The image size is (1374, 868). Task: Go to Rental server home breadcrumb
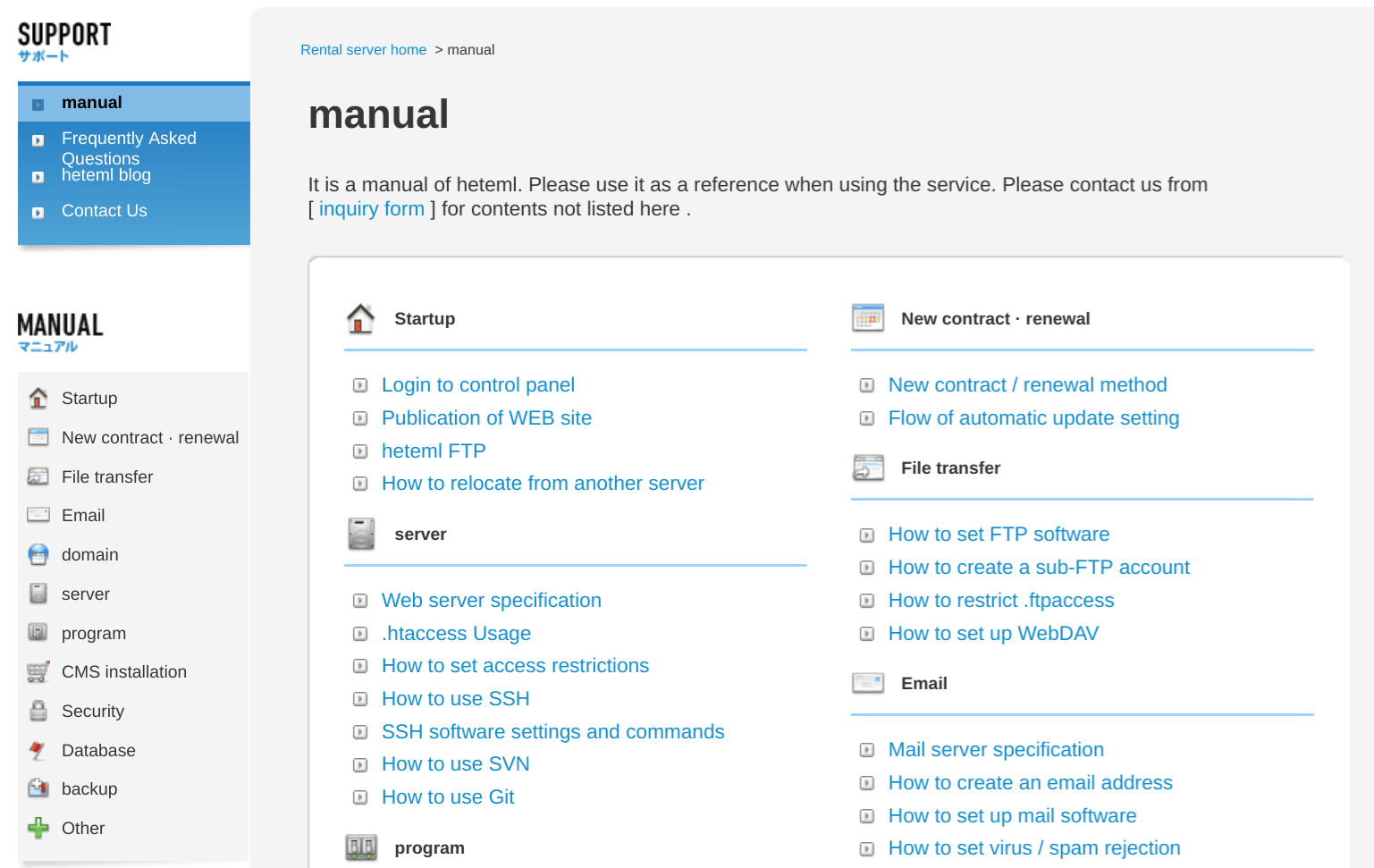(x=363, y=49)
